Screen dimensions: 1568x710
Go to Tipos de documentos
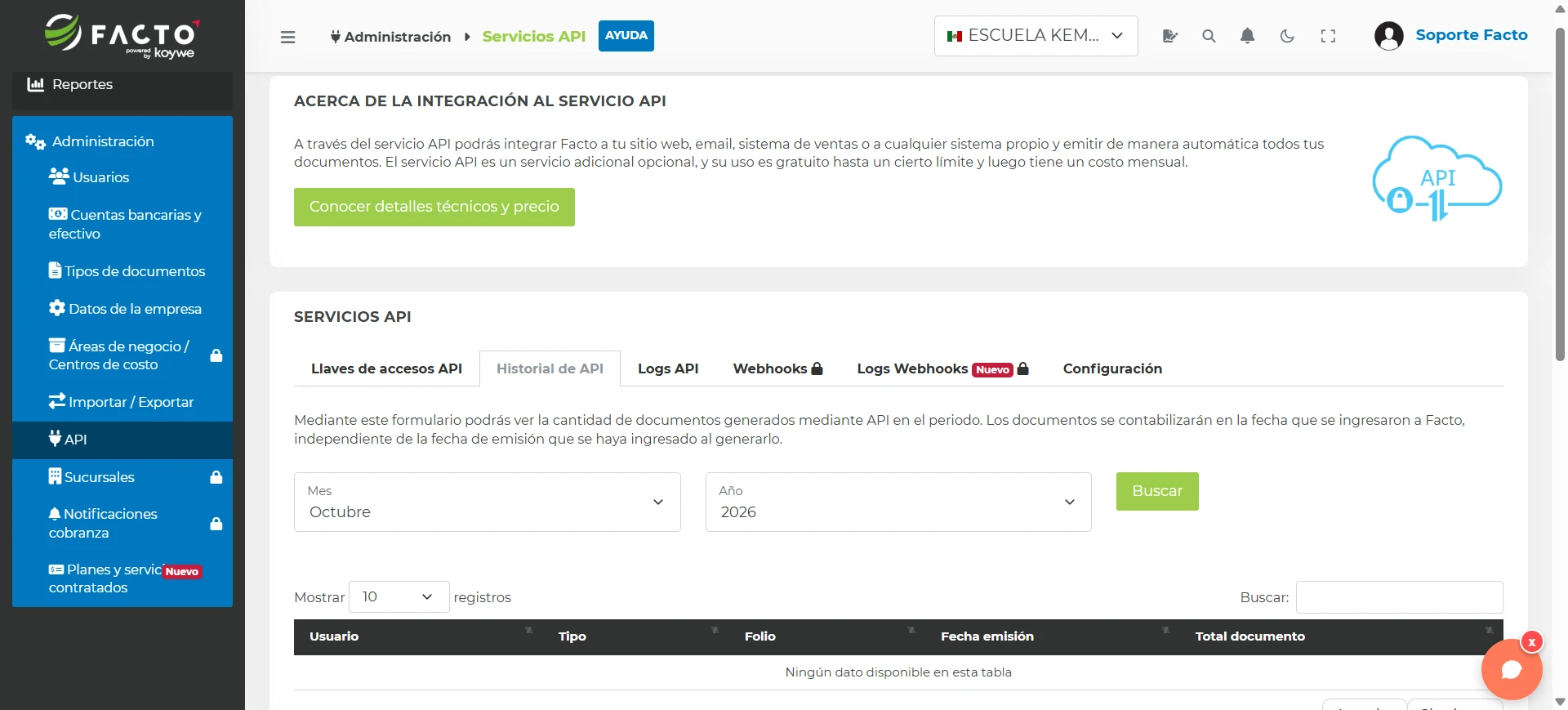pyautogui.click(x=122, y=271)
